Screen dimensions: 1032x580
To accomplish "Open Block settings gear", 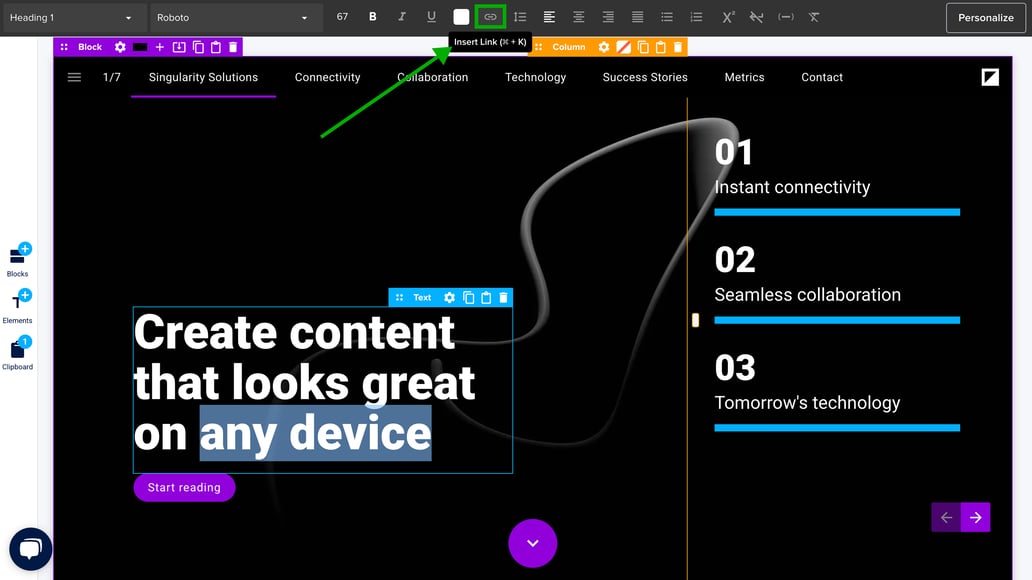I will click(x=120, y=47).
